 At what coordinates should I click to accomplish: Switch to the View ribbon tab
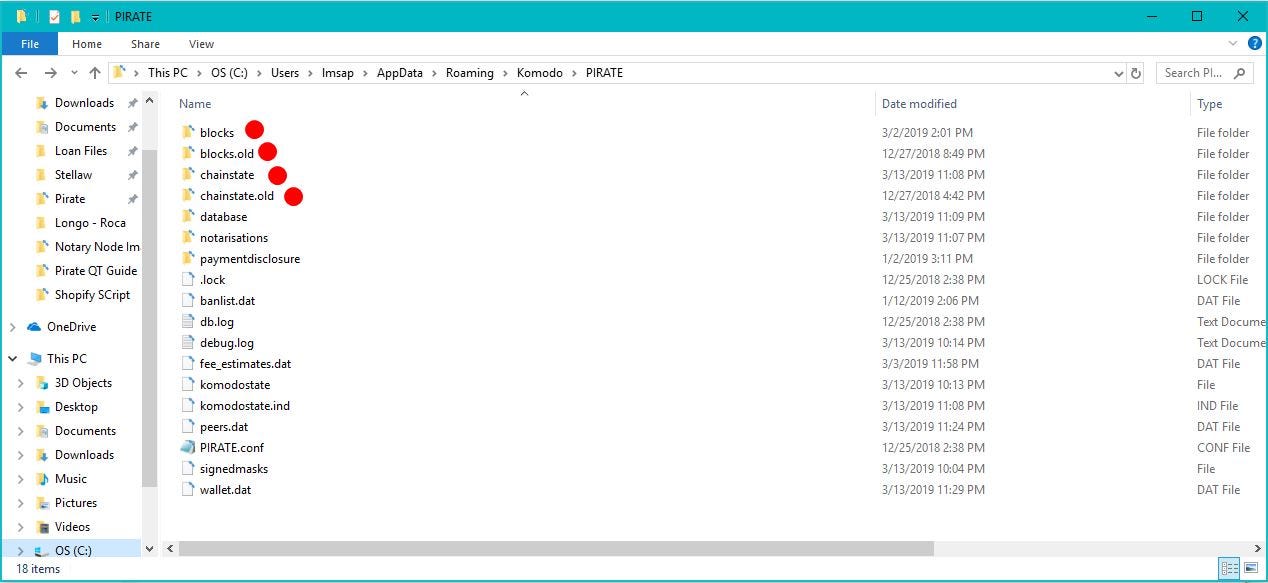click(202, 44)
